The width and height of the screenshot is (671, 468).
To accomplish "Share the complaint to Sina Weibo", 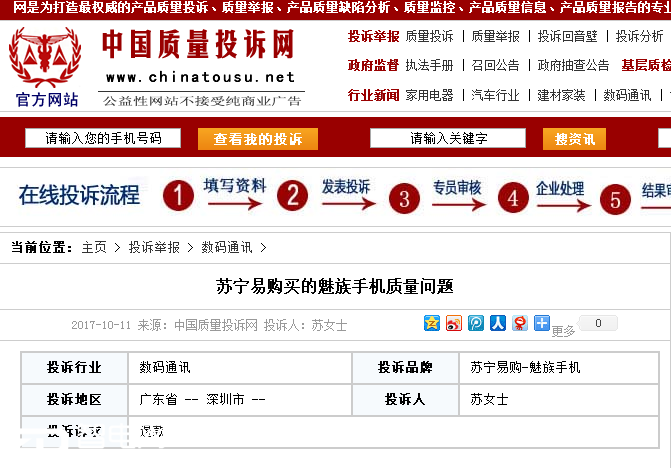I will [x=454, y=323].
